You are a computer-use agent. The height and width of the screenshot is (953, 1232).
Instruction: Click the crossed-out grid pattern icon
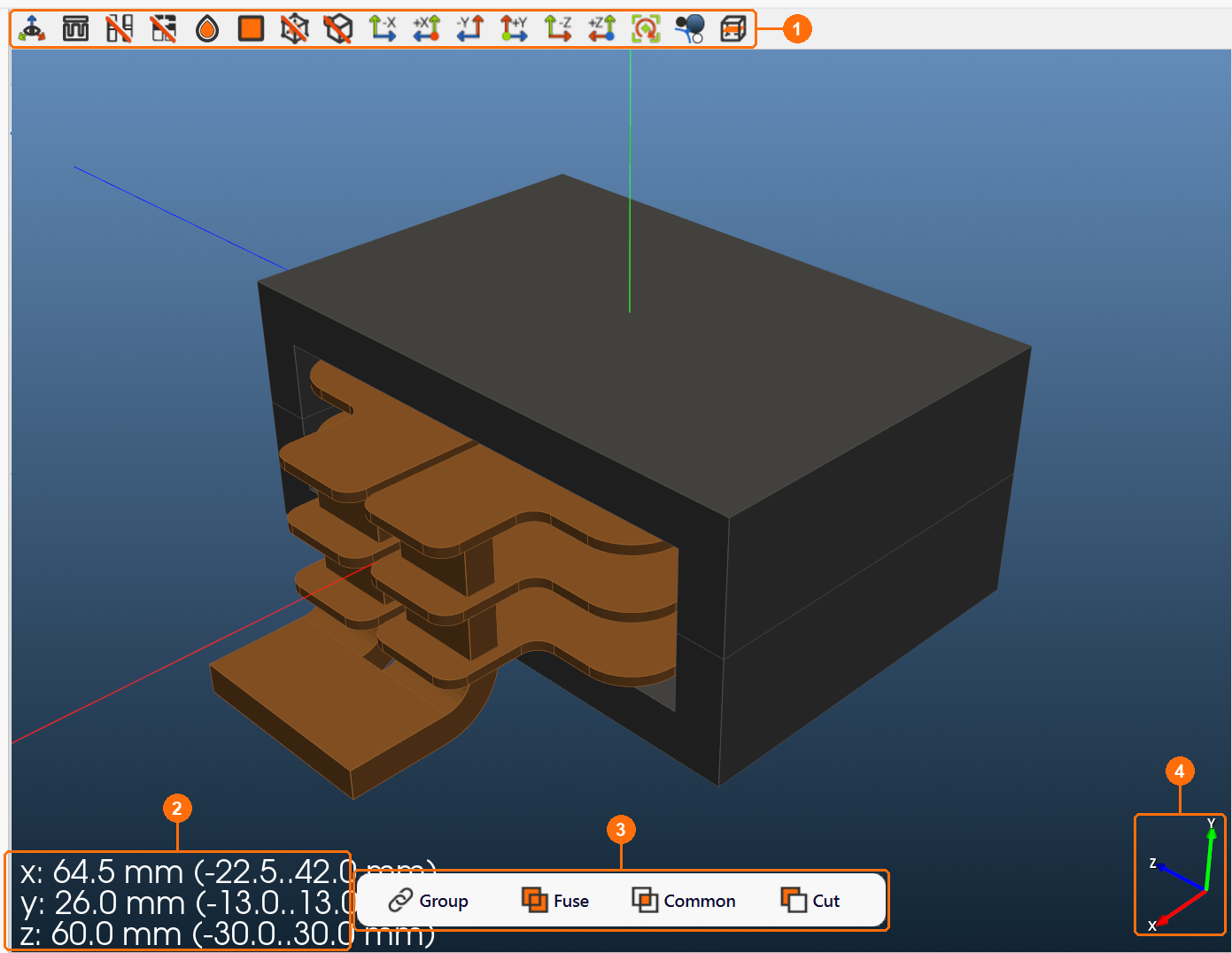(x=164, y=29)
